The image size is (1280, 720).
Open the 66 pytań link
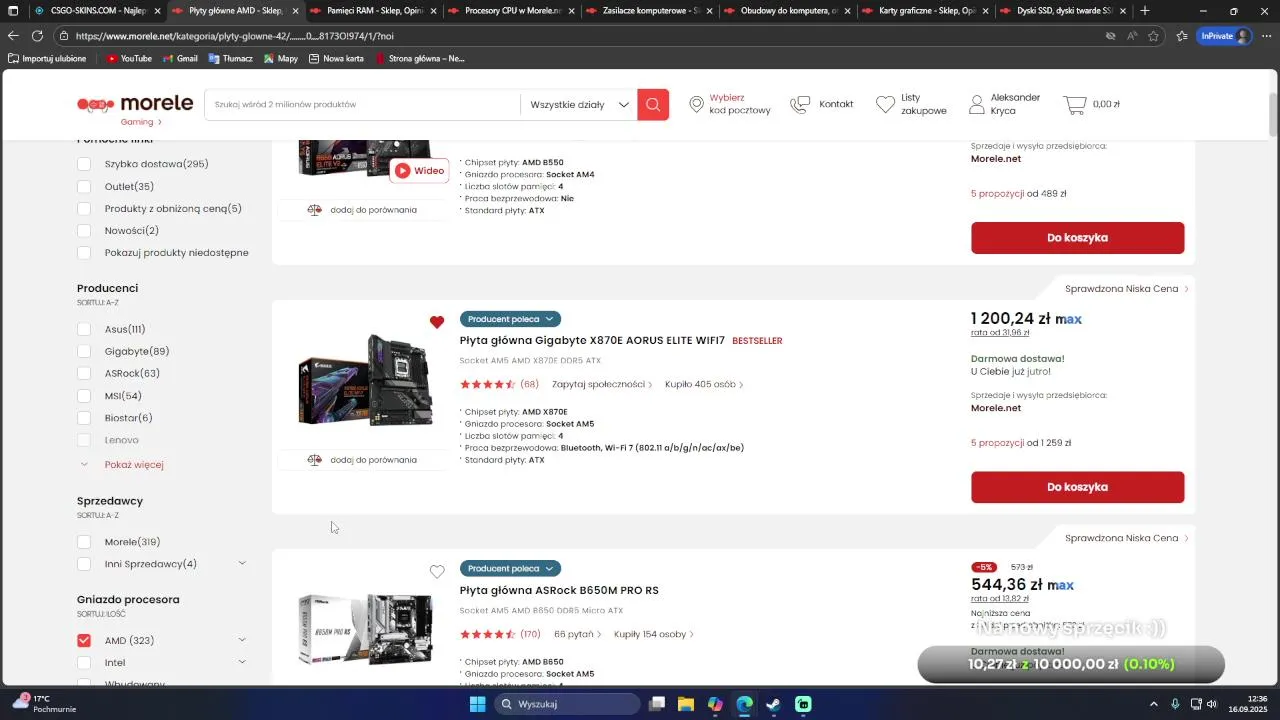pyautogui.click(x=576, y=634)
